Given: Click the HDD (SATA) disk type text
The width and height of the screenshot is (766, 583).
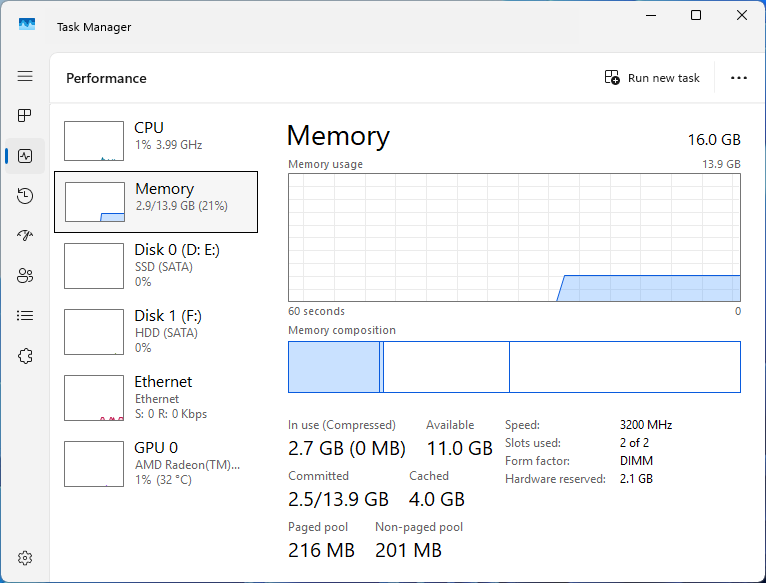Looking at the screenshot, I should 166,333.
